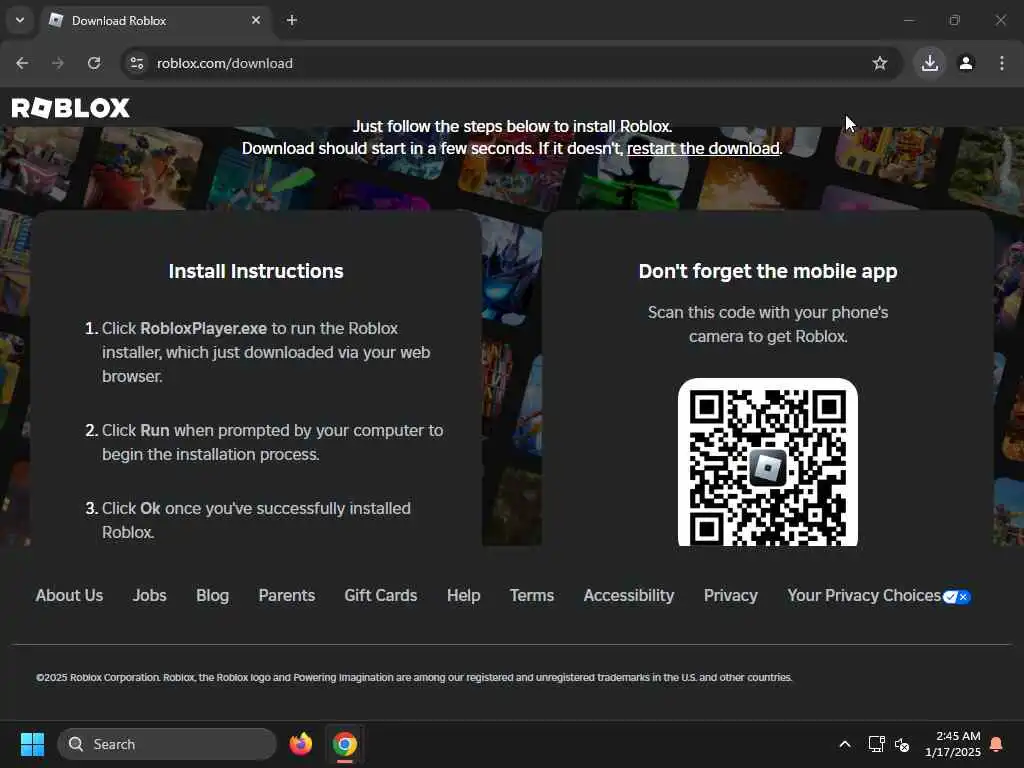Close the Download Roblox tab

coord(256,20)
